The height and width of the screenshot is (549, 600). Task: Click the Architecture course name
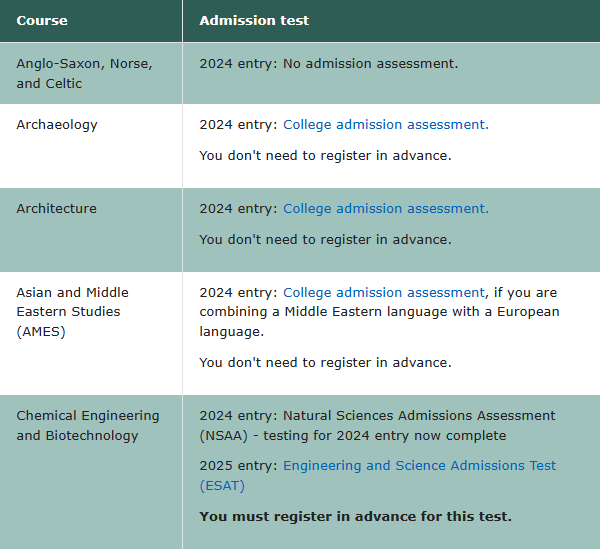(56, 209)
